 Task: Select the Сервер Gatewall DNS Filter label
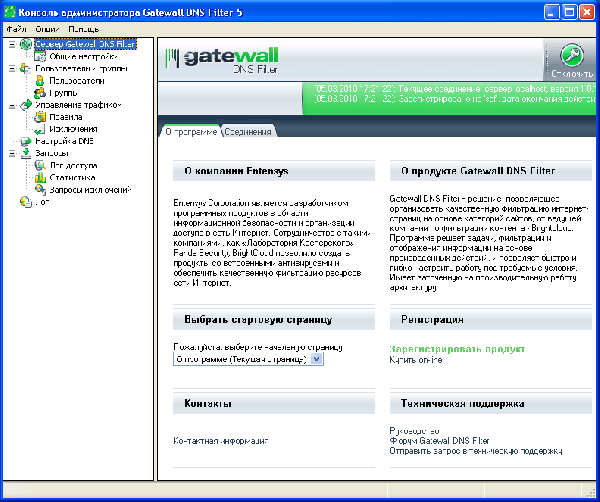point(85,44)
